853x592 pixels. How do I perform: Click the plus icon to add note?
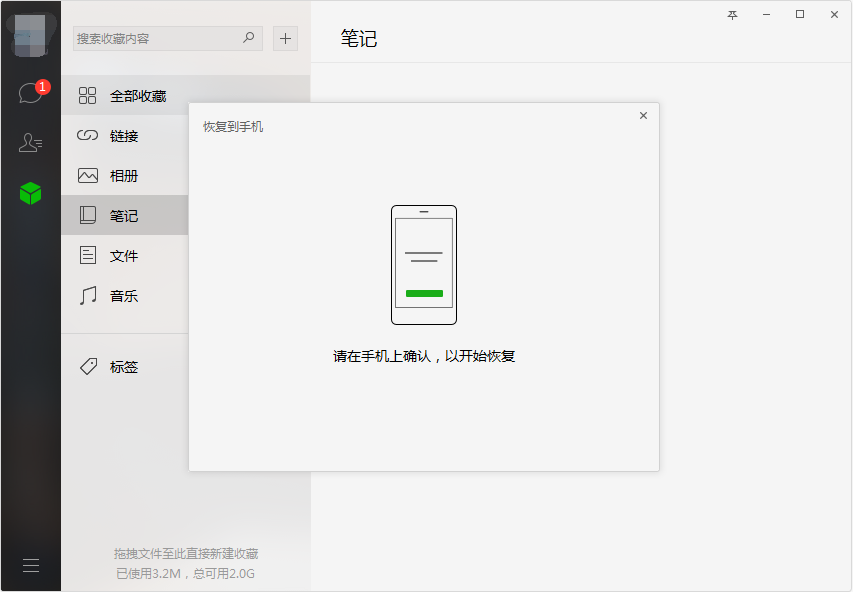tap(285, 39)
